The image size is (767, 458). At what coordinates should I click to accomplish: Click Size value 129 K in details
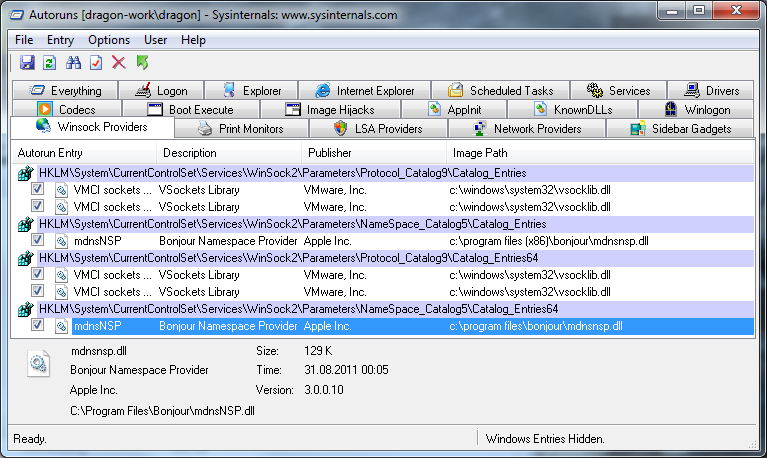pos(318,351)
